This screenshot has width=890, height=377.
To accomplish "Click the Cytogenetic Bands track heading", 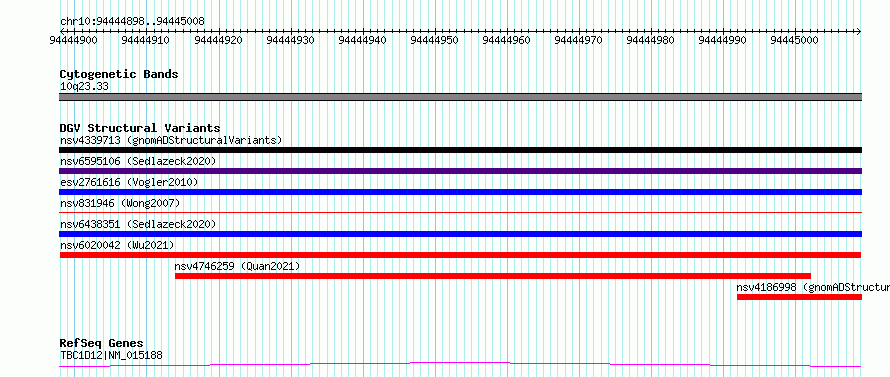I will tap(119, 74).
